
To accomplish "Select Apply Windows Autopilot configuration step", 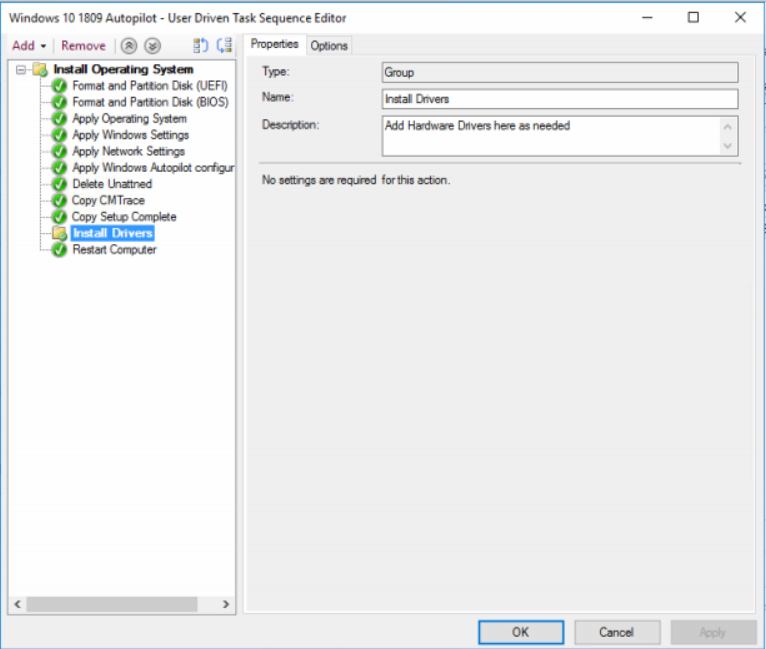I will [x=153, y=167].
